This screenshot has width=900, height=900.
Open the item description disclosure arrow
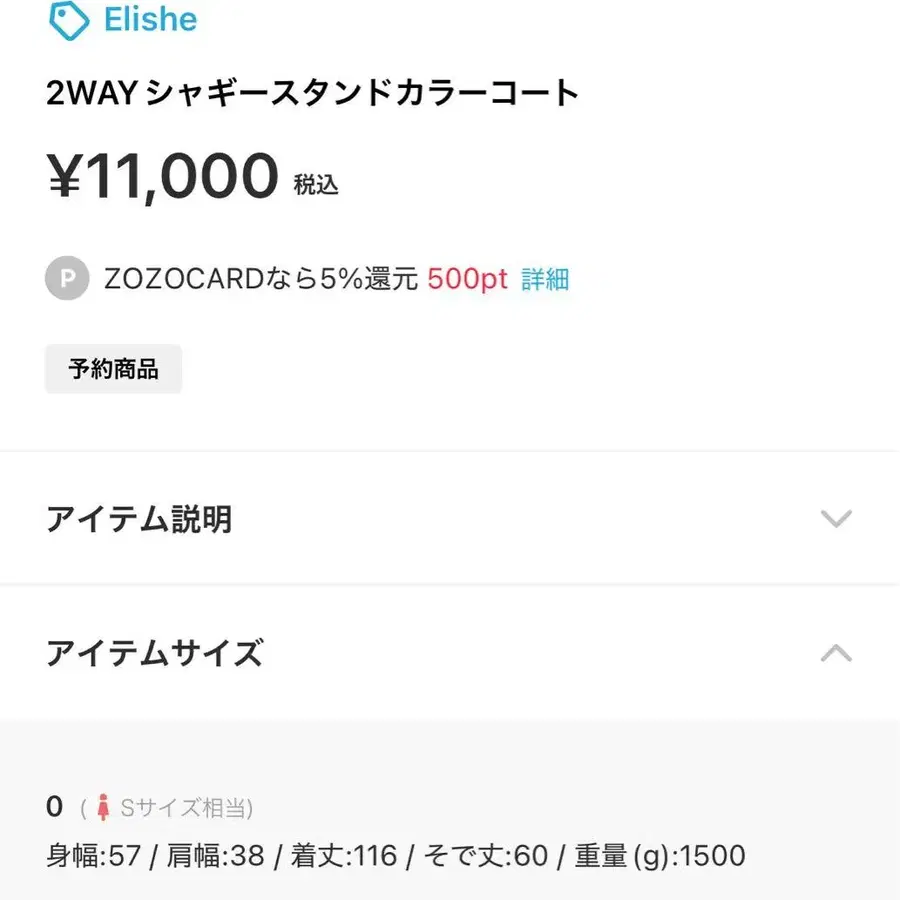coord(836,520)
